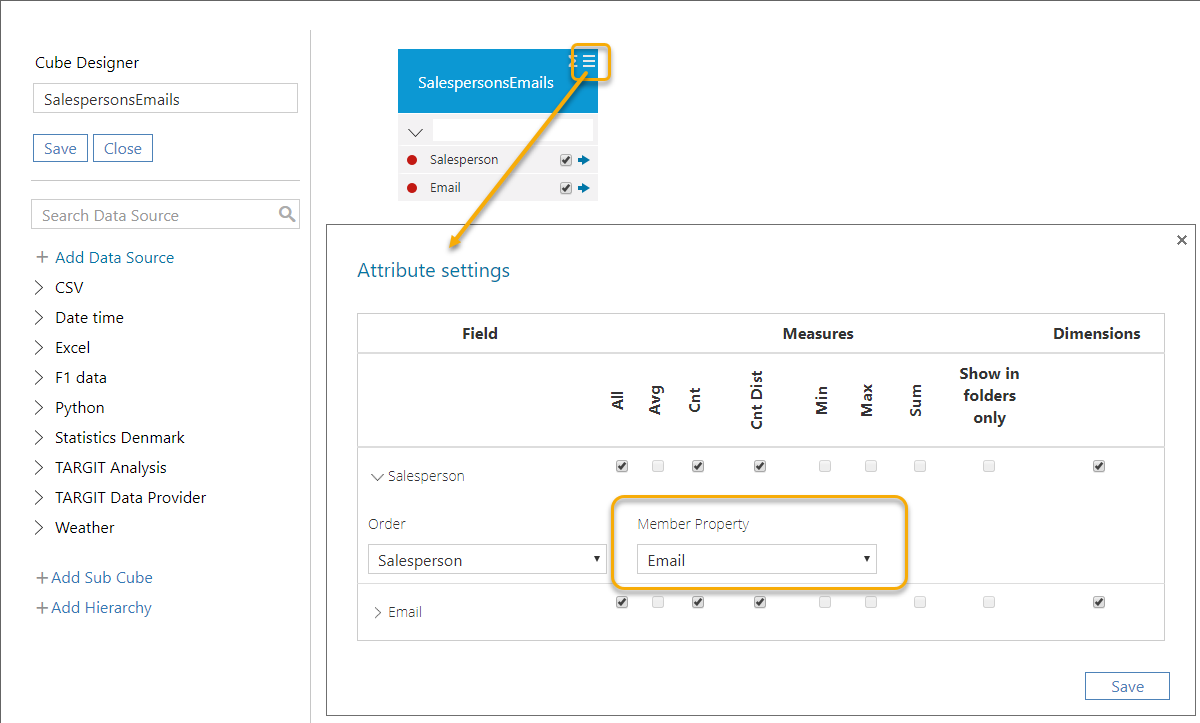The height and width of the screenshot is (723, 1200).
Task: Open the Member Property dropdown
Action: click(757, 559)
